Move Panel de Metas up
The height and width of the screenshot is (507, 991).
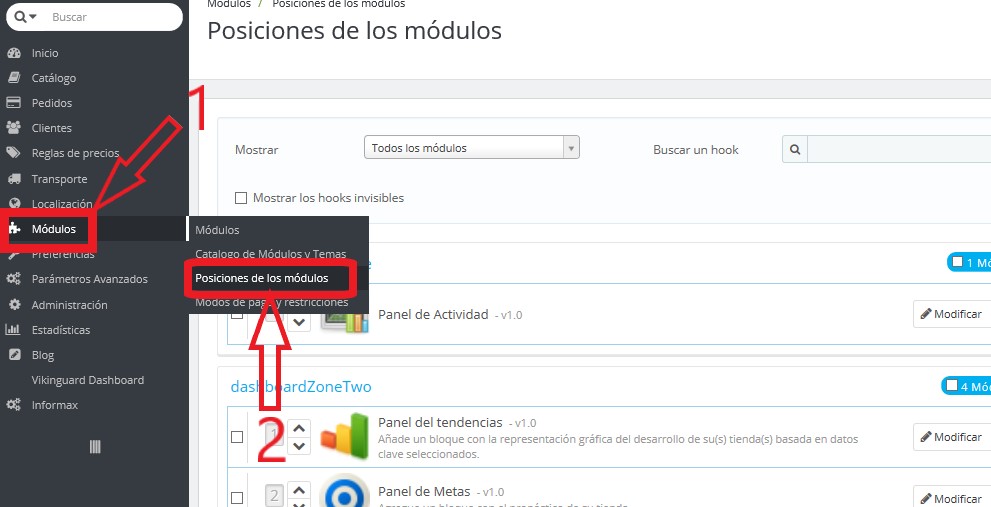point(299,490)
